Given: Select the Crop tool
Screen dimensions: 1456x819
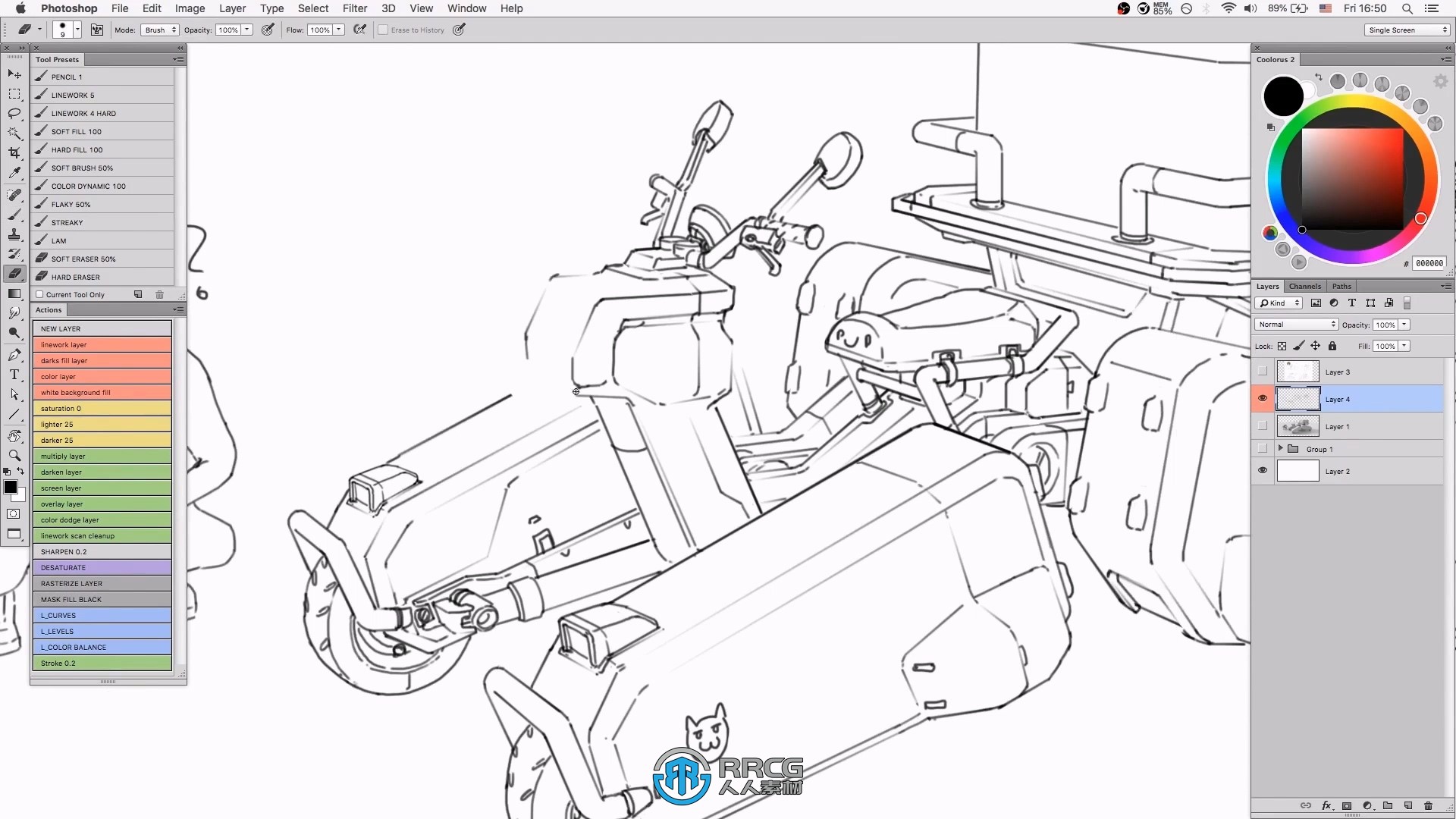Looking at the screenshot, I should pyautogui.click(x=14, y=153).
